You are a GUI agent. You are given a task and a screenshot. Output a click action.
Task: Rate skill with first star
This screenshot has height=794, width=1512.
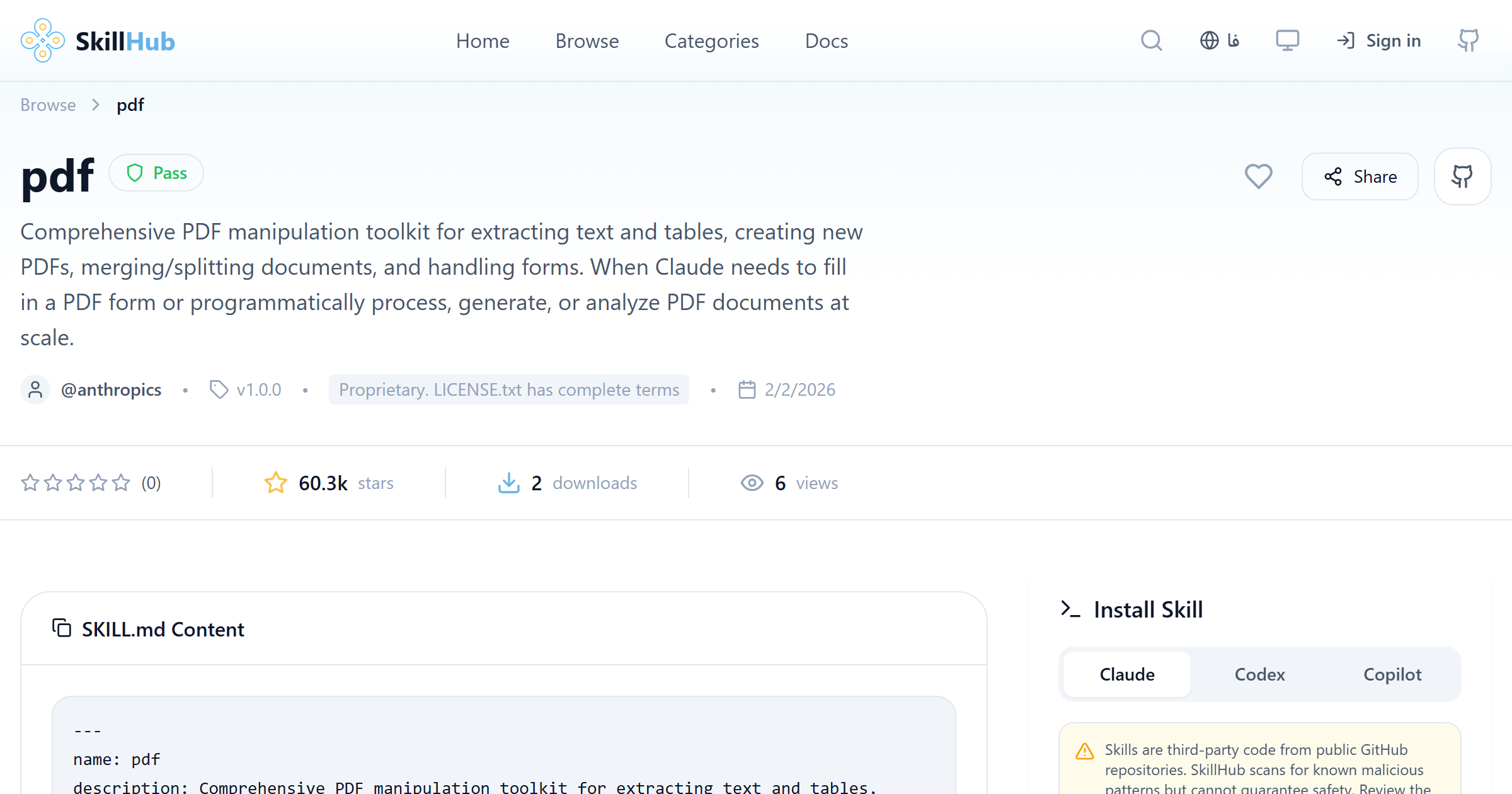[x=30, y=483]
